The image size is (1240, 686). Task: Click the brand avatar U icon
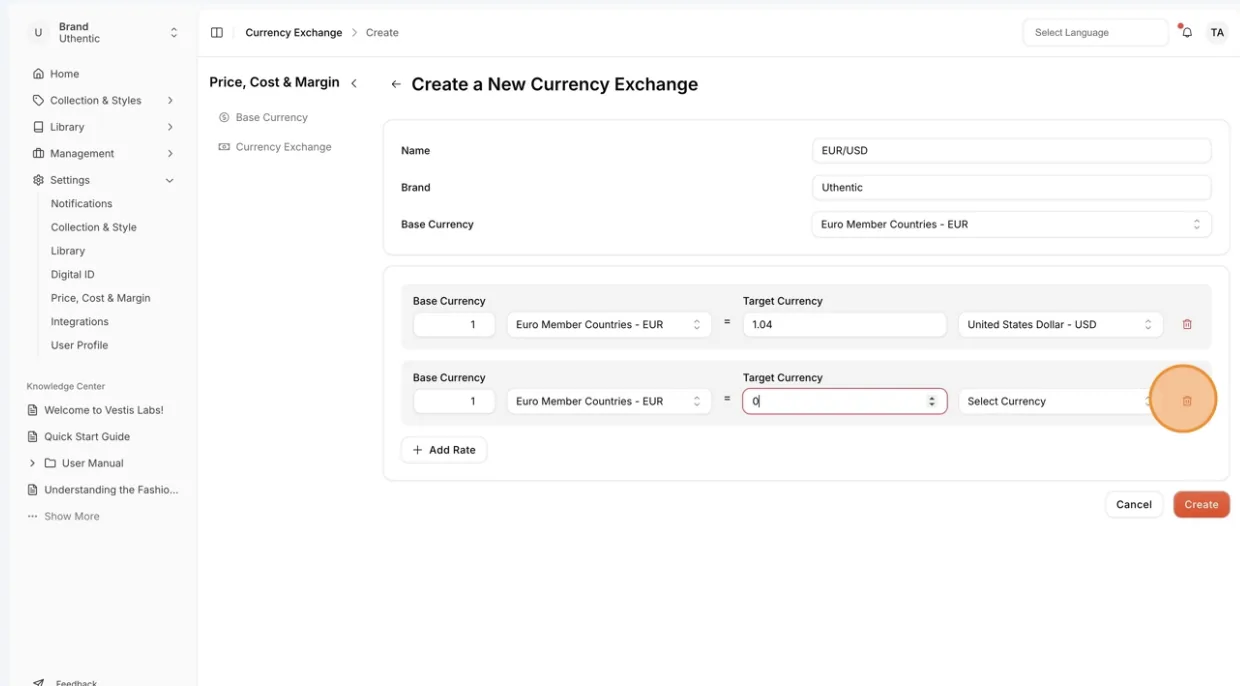click(x=38, y=33)
